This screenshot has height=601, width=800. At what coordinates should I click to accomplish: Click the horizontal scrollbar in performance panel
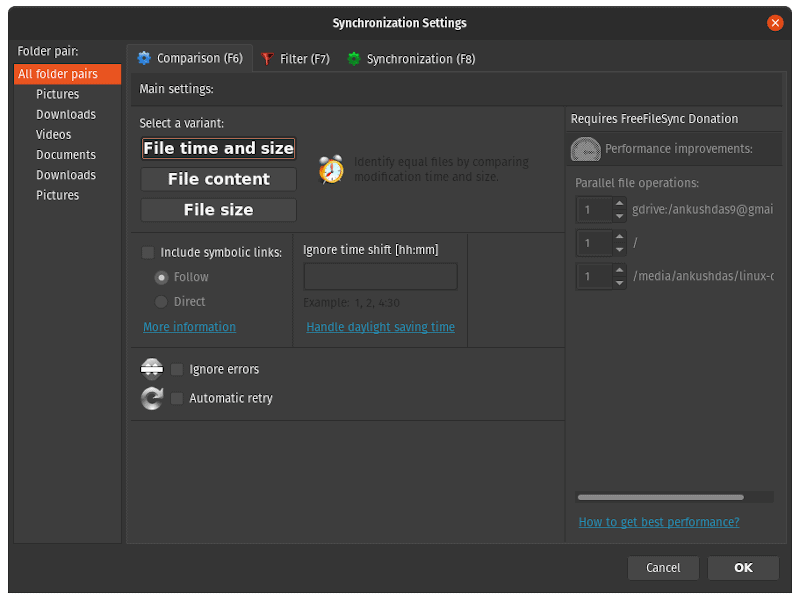pyautogui.click(x=660, y=496)
